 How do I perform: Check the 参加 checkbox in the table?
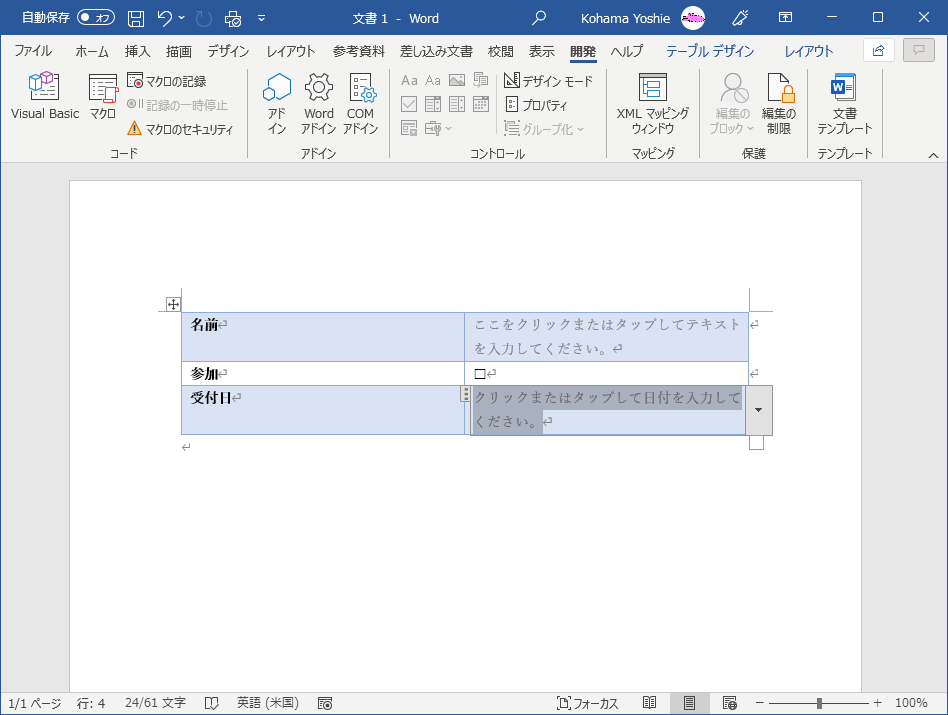tap(480, 374)
